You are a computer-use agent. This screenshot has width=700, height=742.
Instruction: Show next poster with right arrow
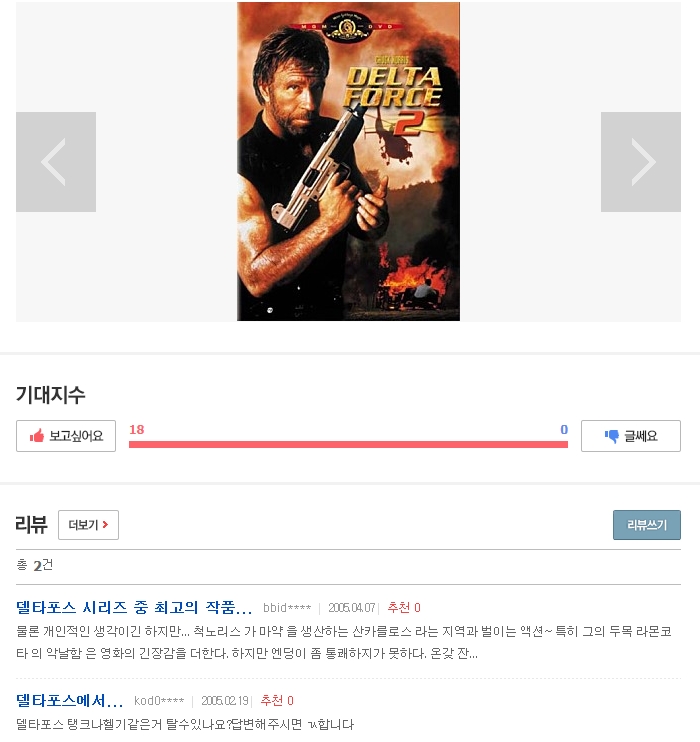click(641, 162)
